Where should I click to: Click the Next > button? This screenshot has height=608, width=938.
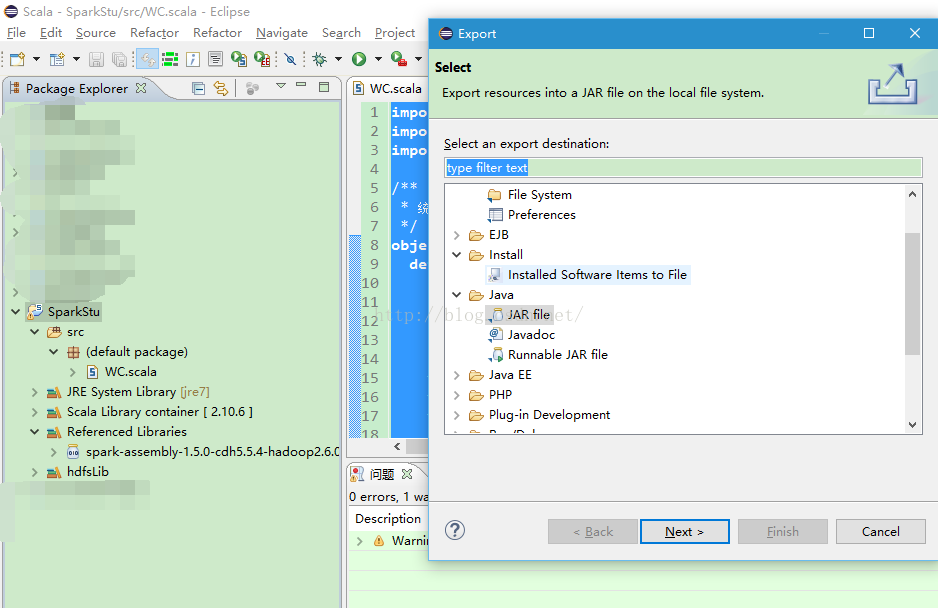[684, 531]
